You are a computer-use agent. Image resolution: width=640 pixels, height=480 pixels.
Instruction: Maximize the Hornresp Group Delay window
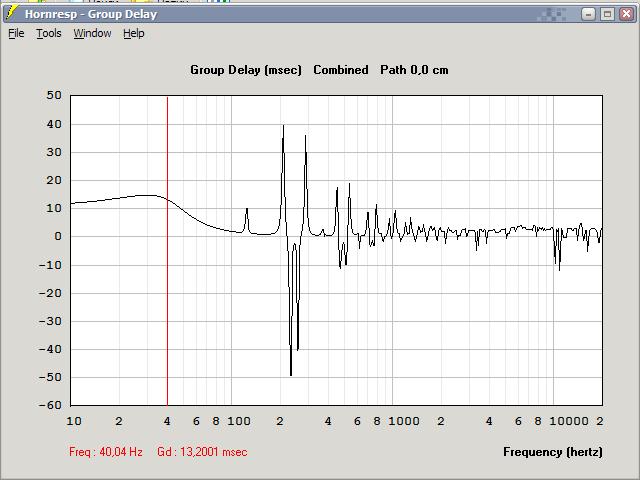click(x=607, y=14)
